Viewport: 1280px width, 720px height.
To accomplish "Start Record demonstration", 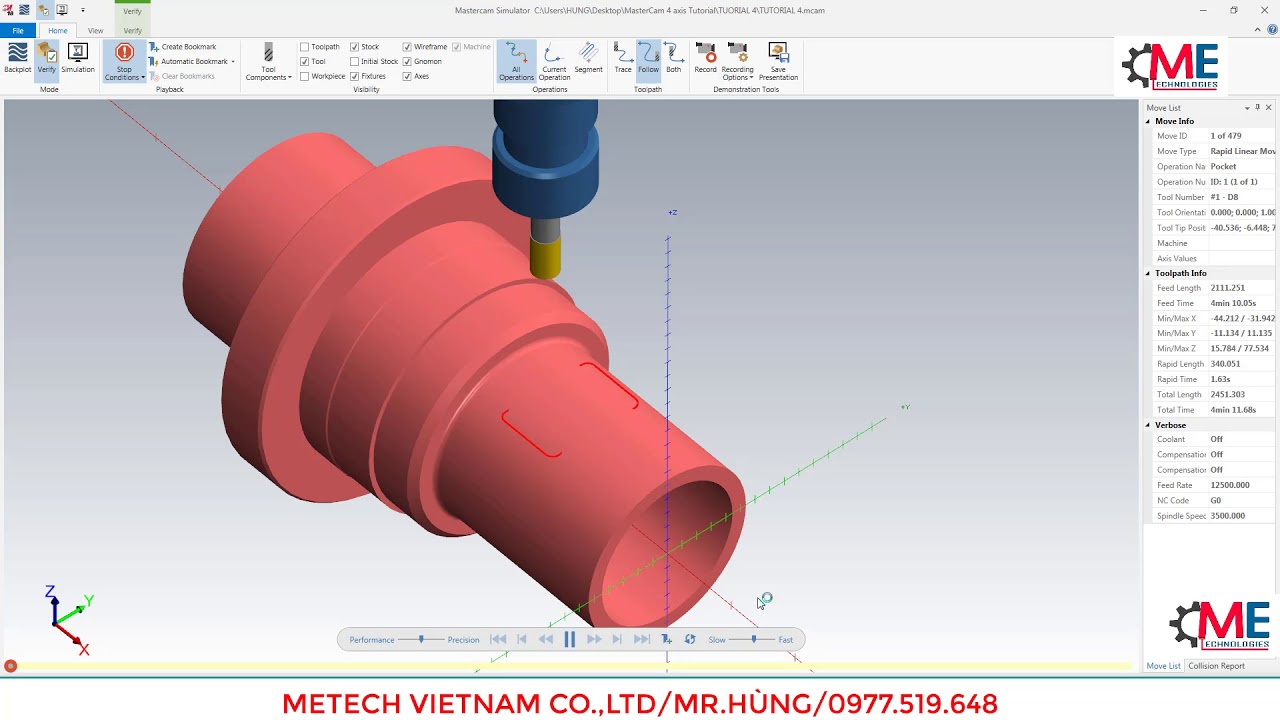I will point(705,58).
